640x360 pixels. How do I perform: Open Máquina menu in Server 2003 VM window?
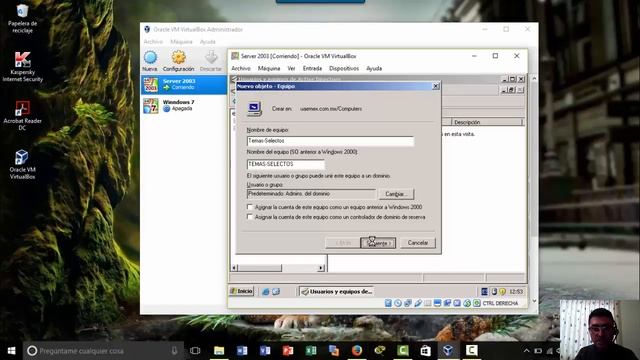(x=269, y=69)
